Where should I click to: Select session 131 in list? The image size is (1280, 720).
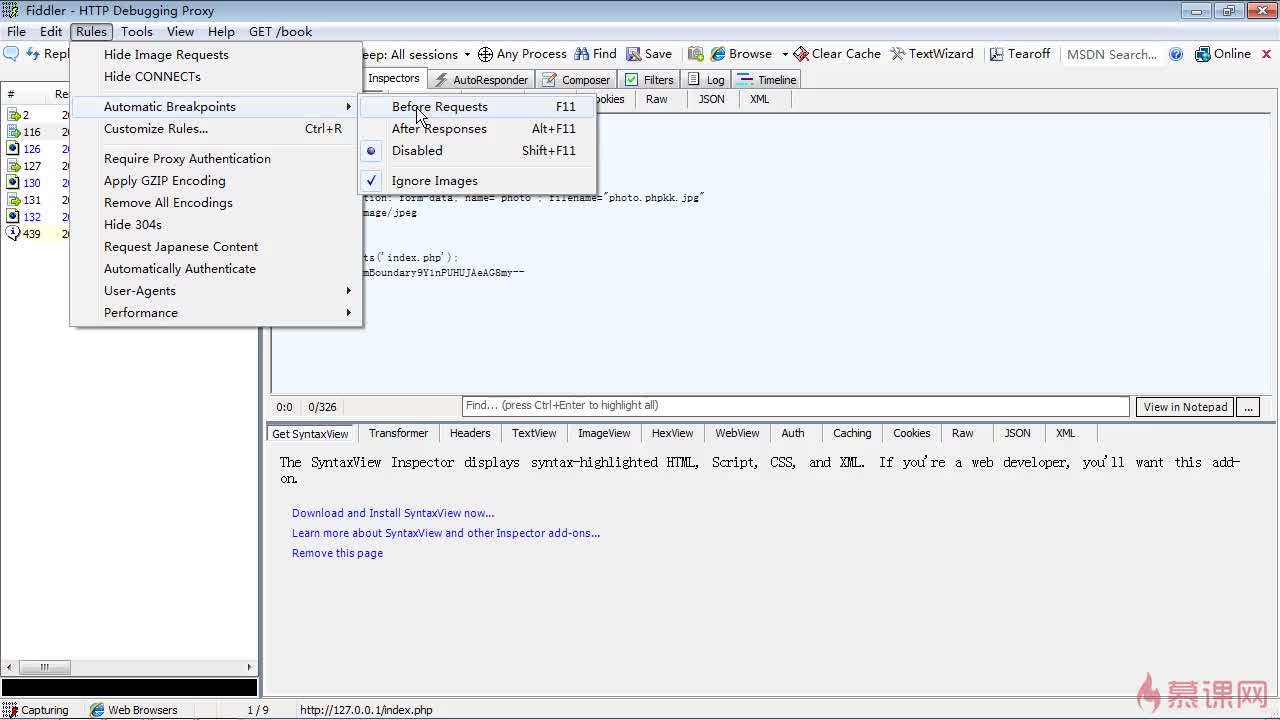[x=35, y=200]
